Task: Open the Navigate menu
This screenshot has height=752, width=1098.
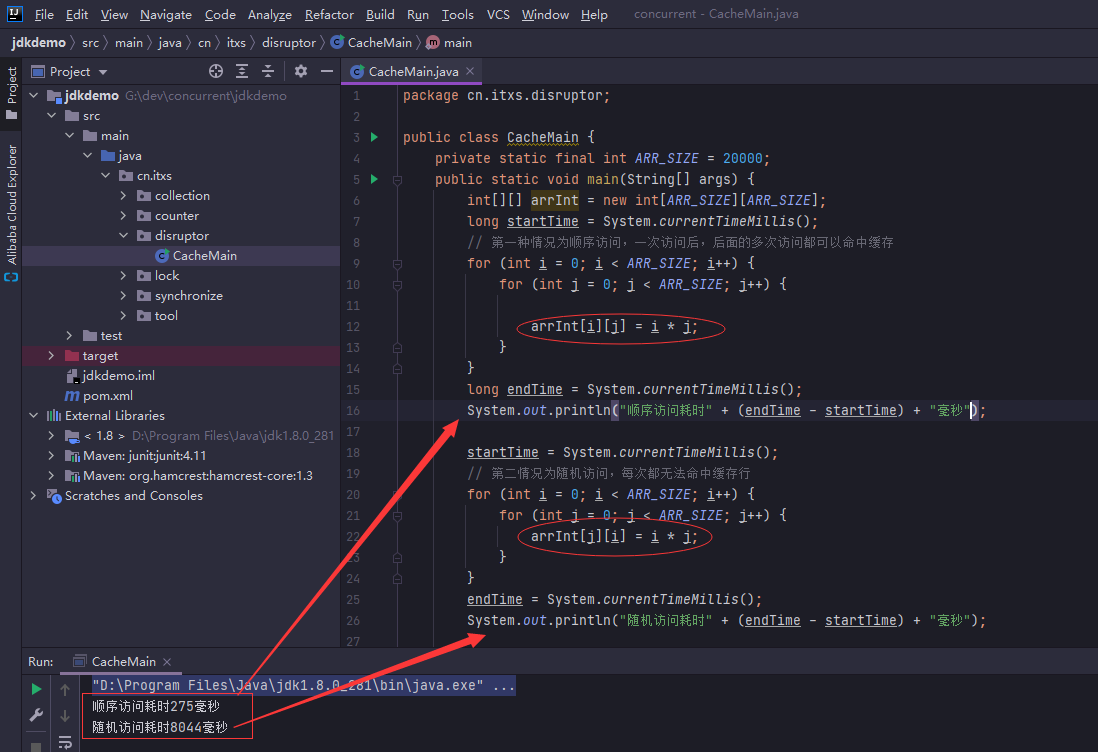Action: tap(166, 14)
